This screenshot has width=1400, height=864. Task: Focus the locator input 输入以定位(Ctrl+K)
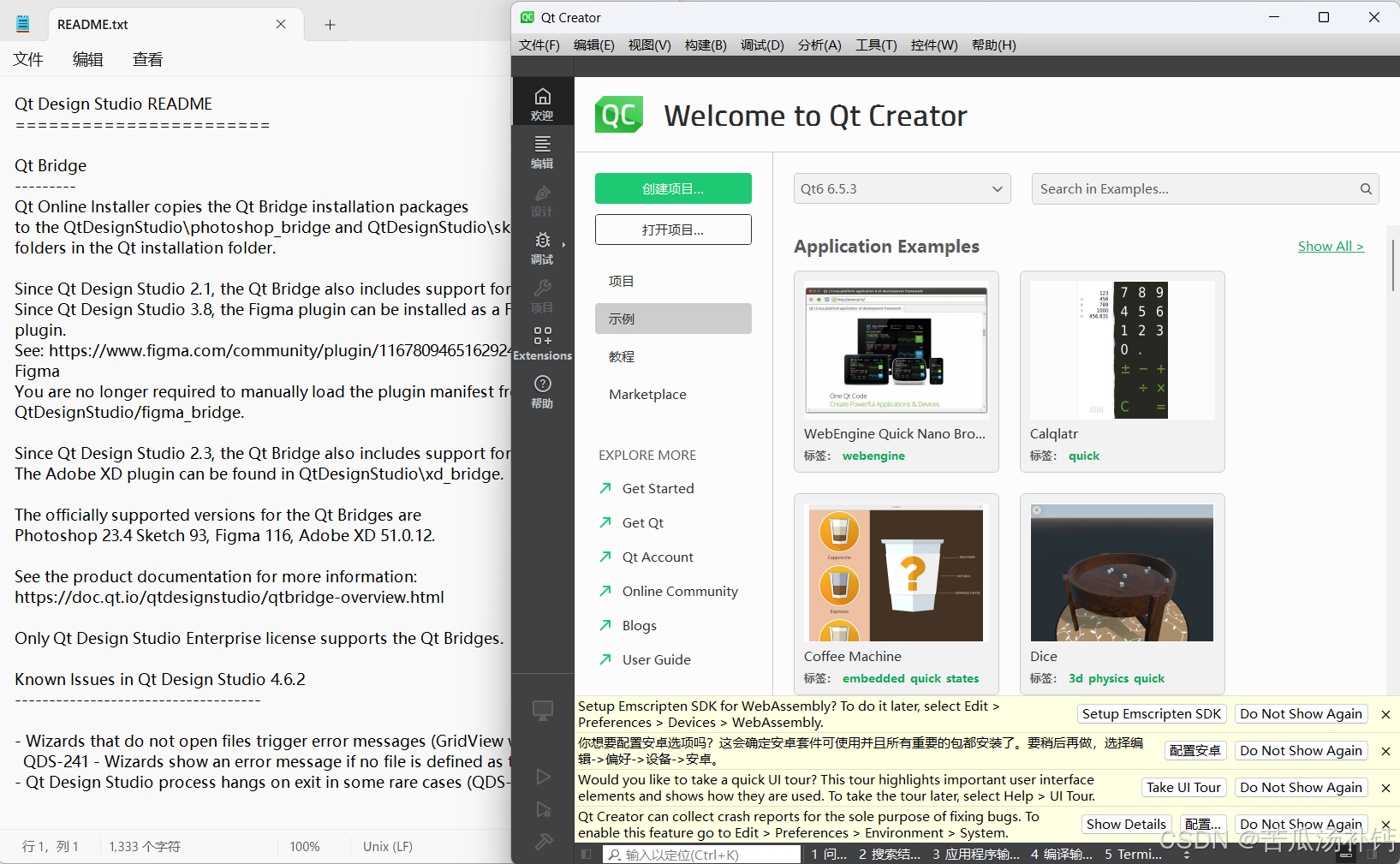[702, 855]
